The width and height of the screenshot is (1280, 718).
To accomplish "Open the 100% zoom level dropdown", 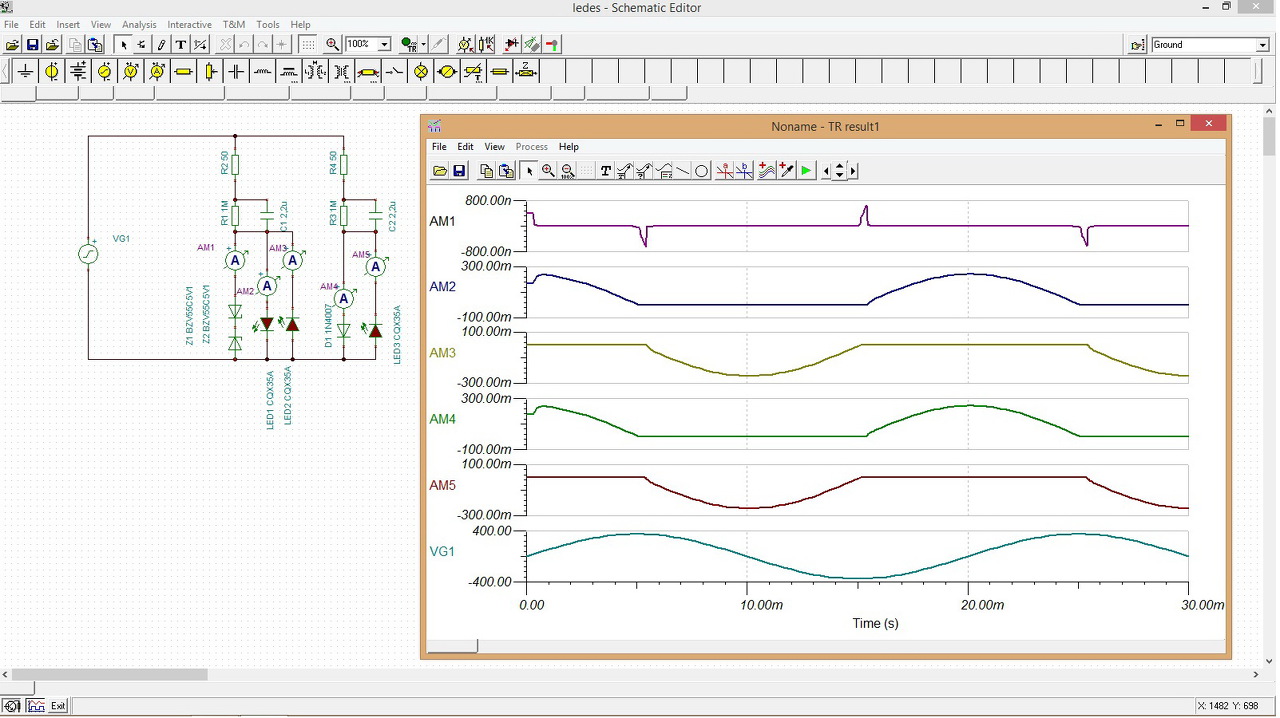I will (384, 45).
